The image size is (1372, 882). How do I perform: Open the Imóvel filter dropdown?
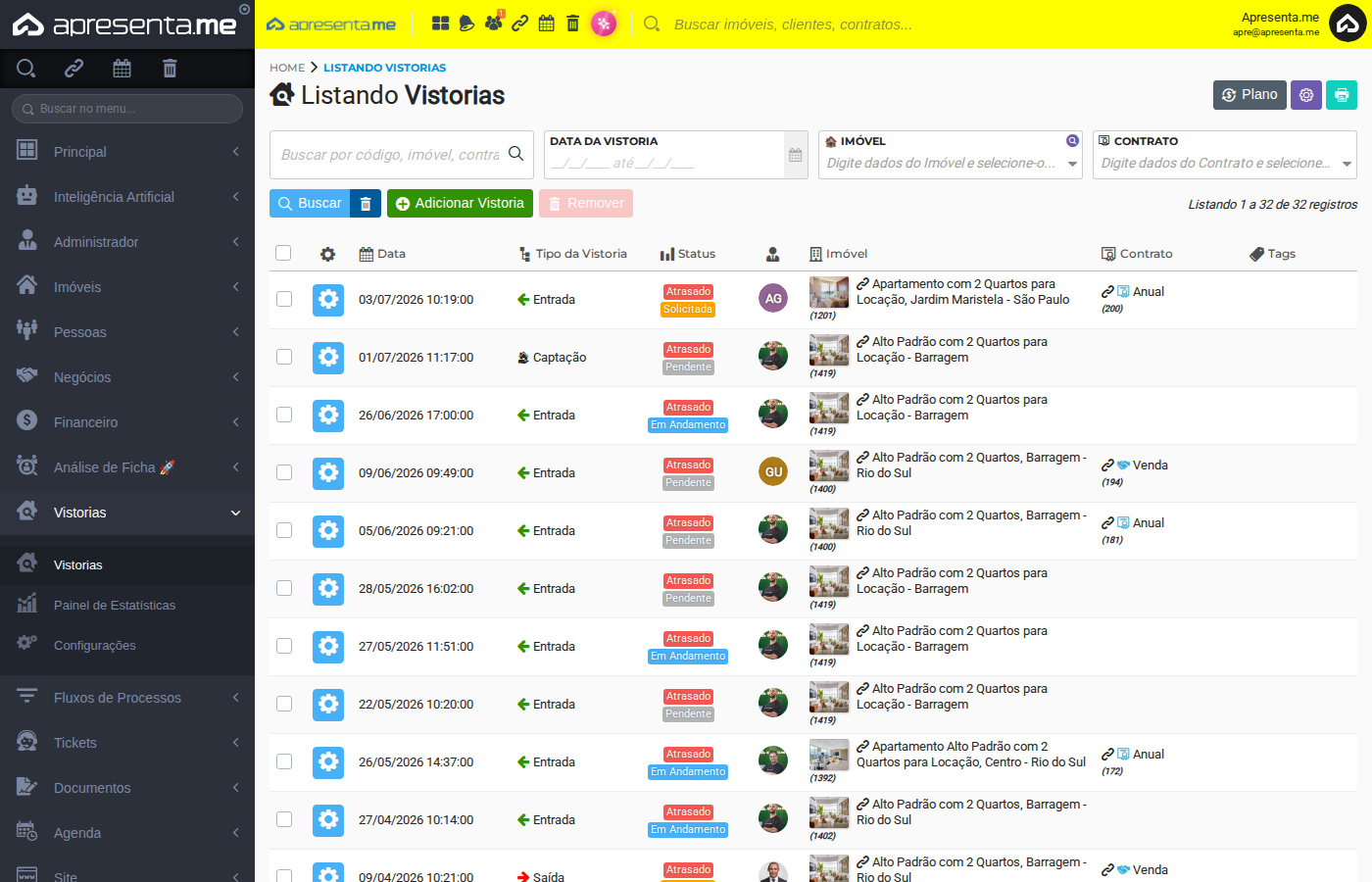[951, 163]
